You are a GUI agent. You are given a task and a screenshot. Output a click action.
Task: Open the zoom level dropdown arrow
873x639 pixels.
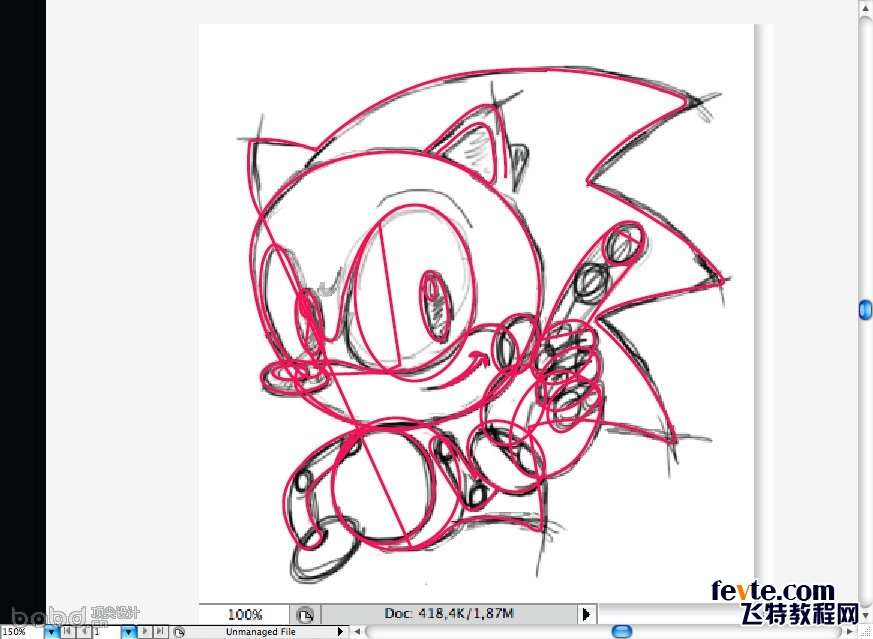(x=52, y=632)
